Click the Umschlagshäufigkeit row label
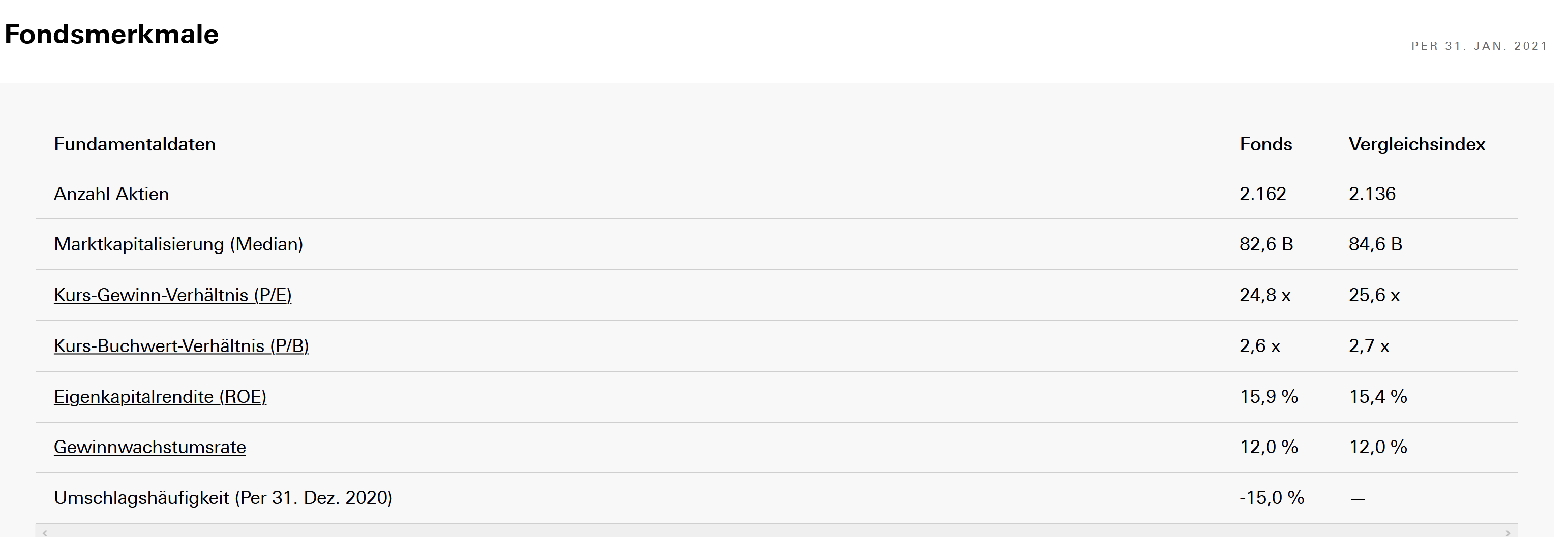The image size is (1568, 537). 223,497
